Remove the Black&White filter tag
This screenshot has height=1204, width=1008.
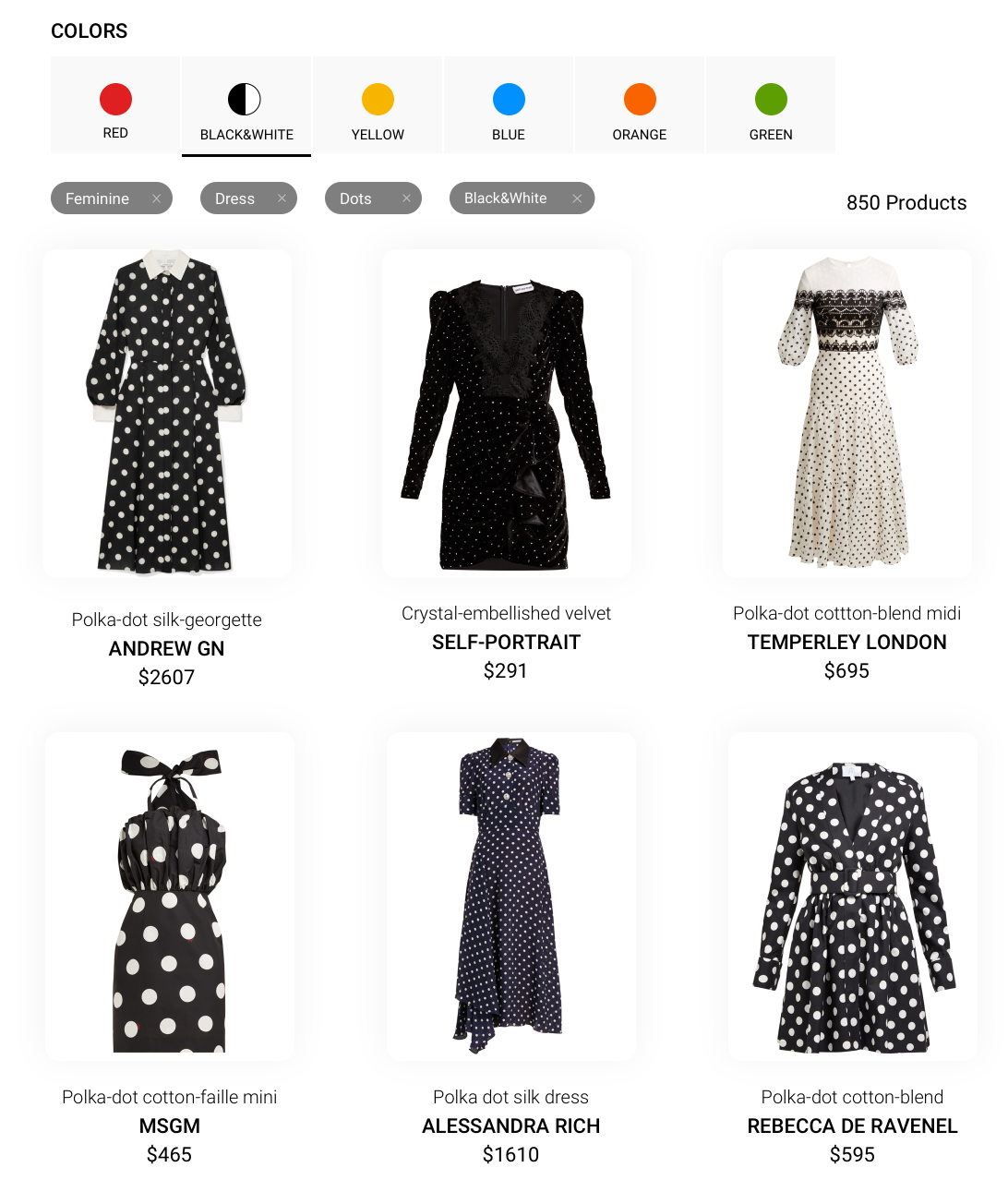coord(577,199)
